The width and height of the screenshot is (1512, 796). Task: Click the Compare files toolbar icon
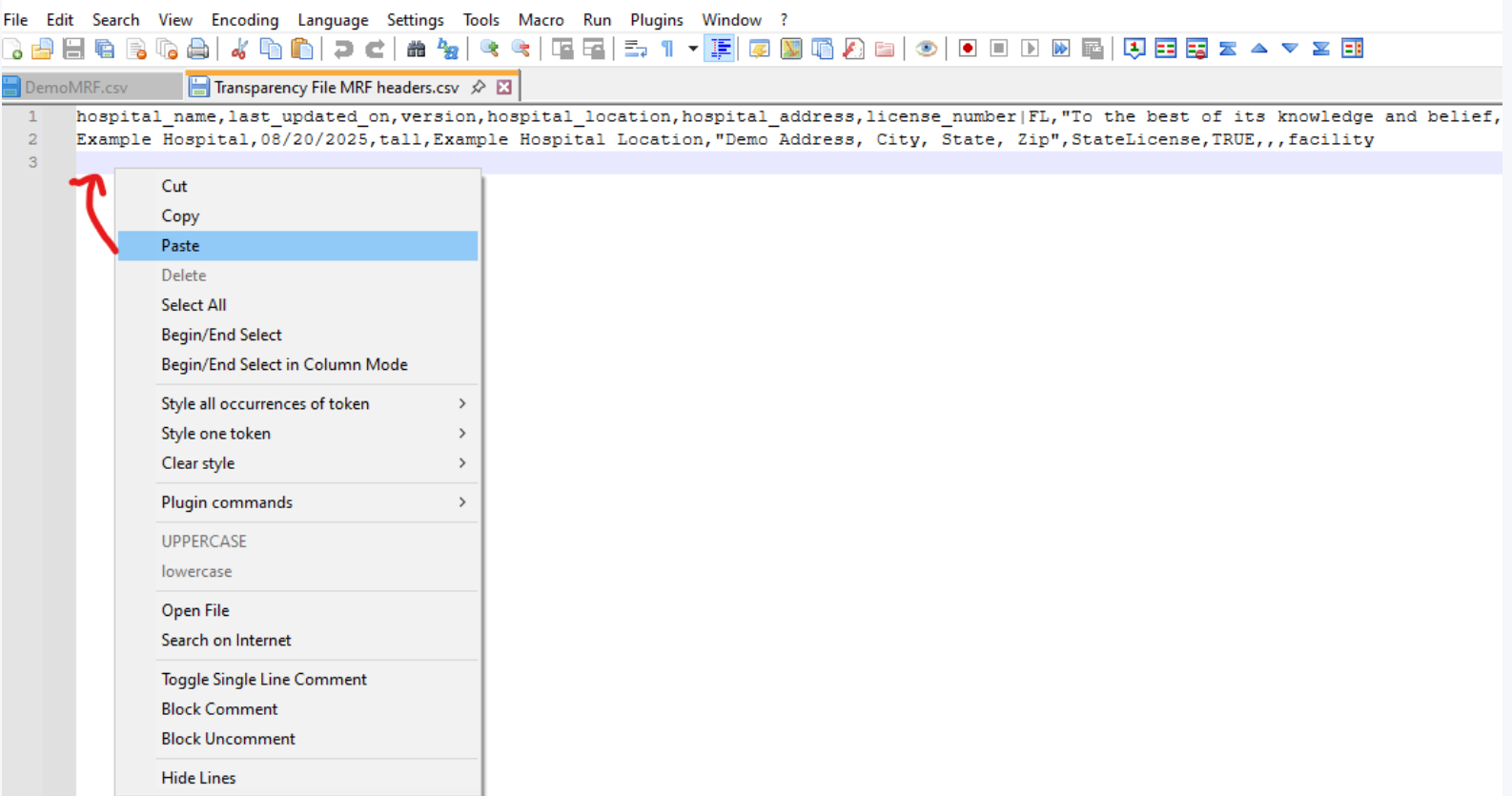tap(1165, 49)
